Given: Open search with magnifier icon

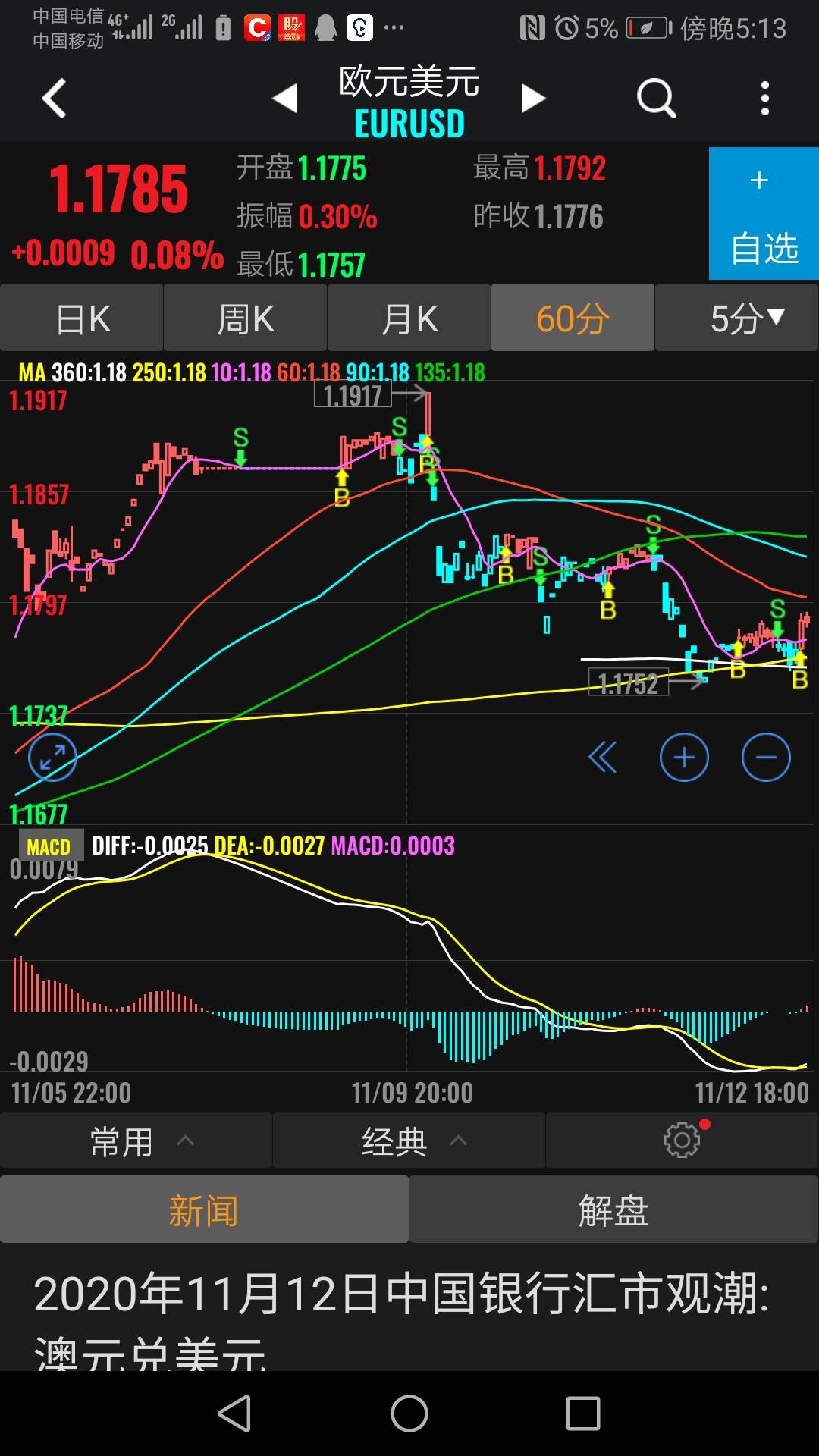Looking at the screenshot, I should [656, 98].
